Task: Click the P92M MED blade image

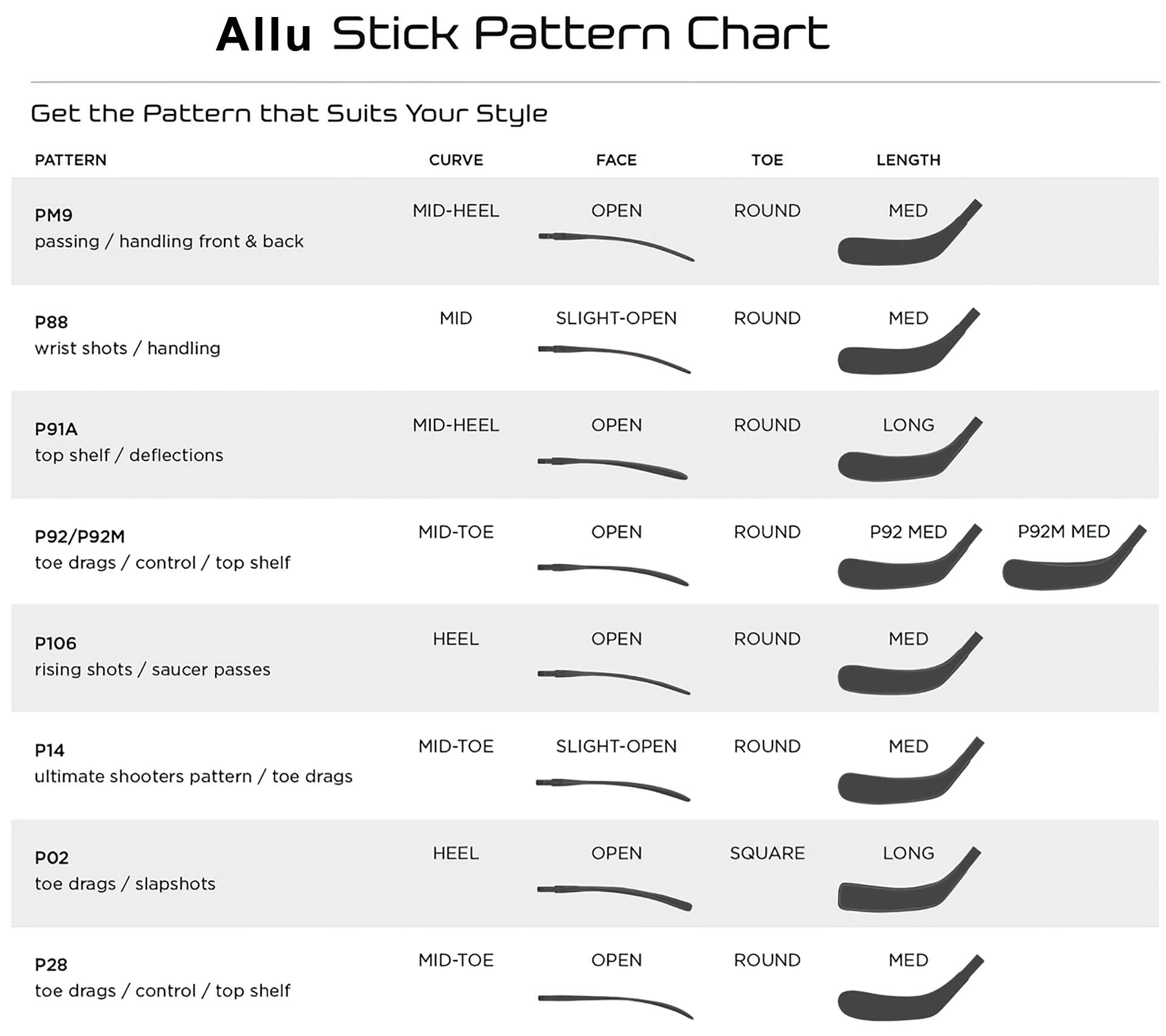Action: coord(1074,557)
